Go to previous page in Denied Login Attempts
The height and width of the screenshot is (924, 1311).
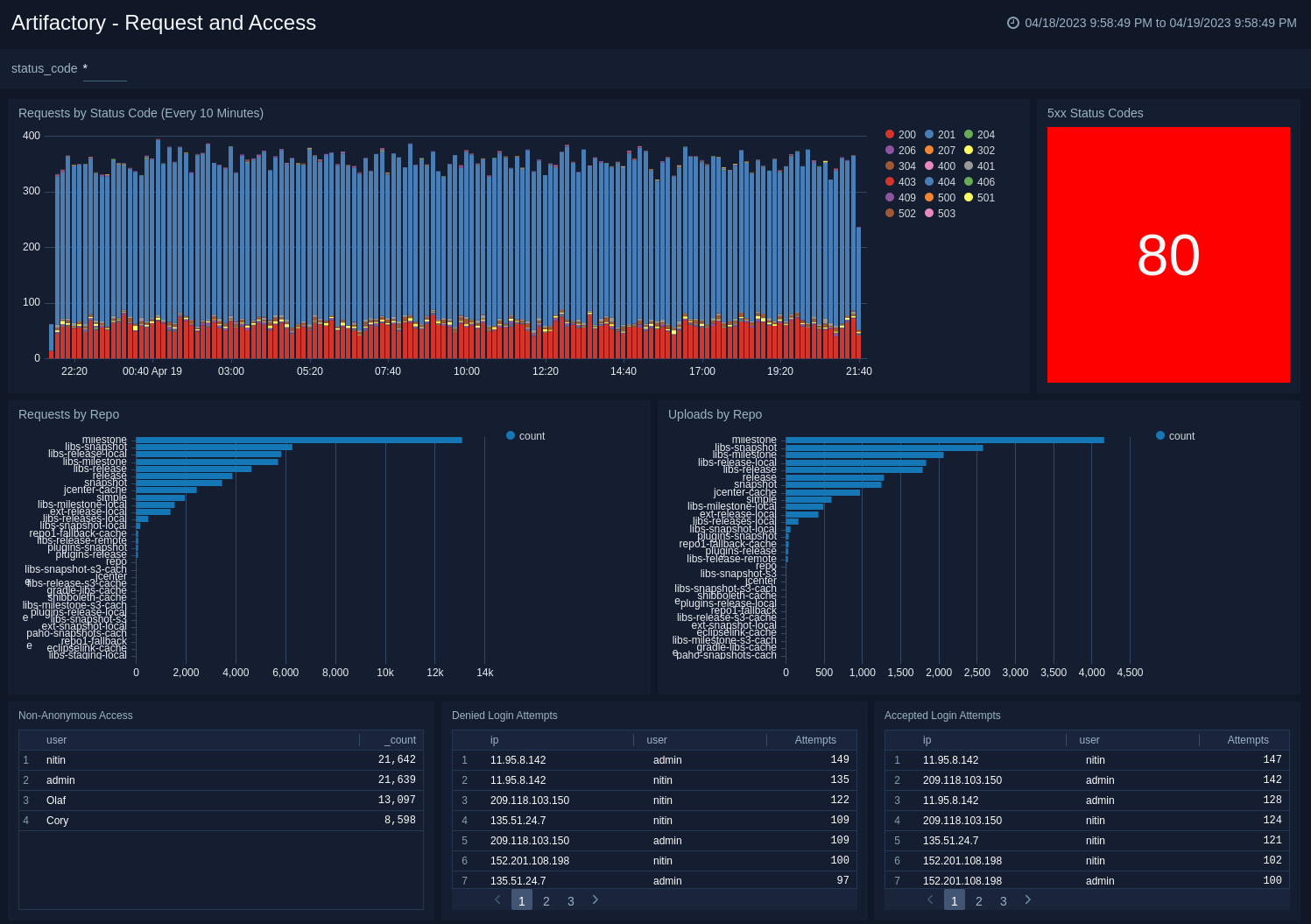[497, 900]
